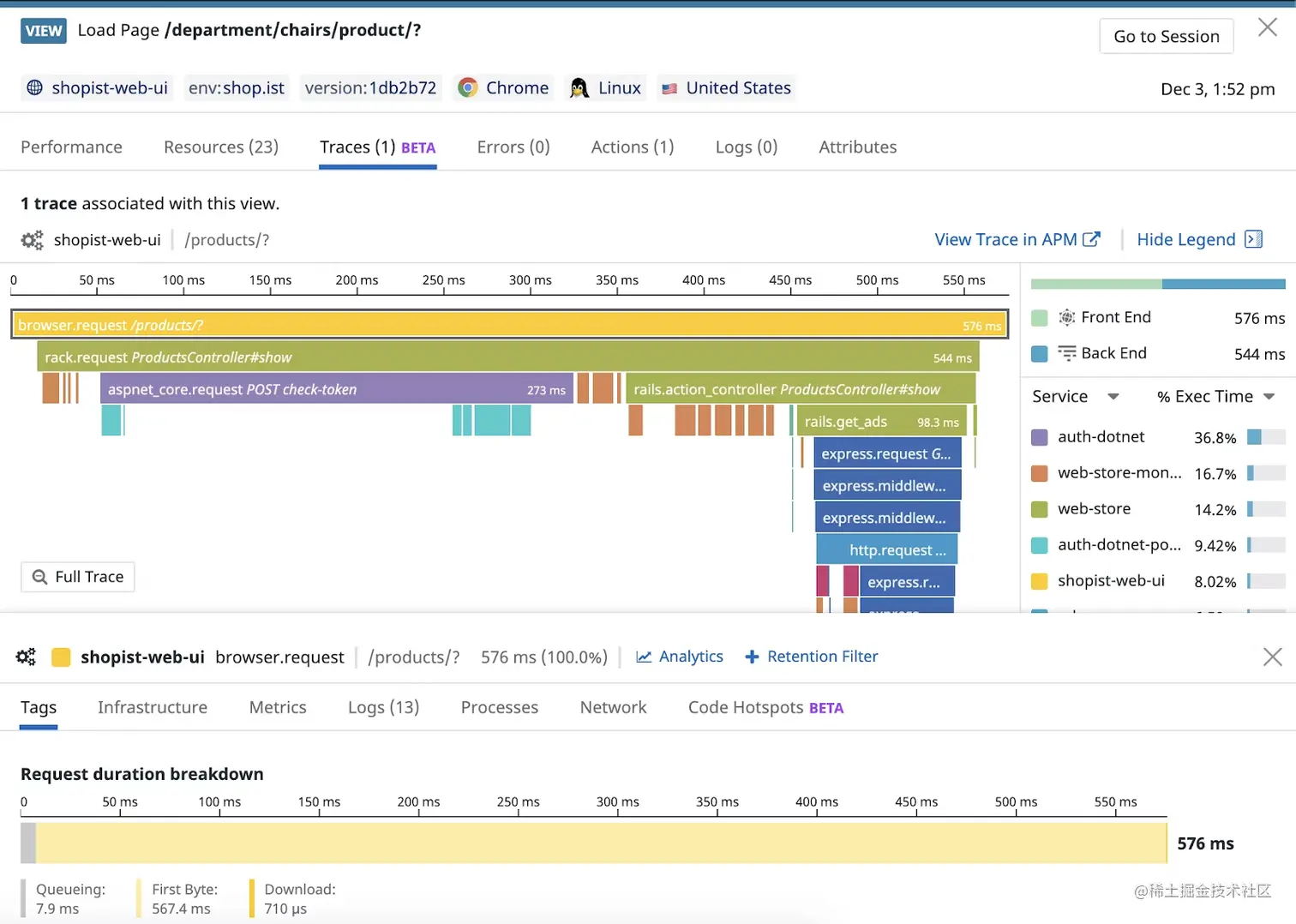This screenshot has height=924, width=1296.
Task: Switch to the Logs (0) tab
Action: pos(747,147)
